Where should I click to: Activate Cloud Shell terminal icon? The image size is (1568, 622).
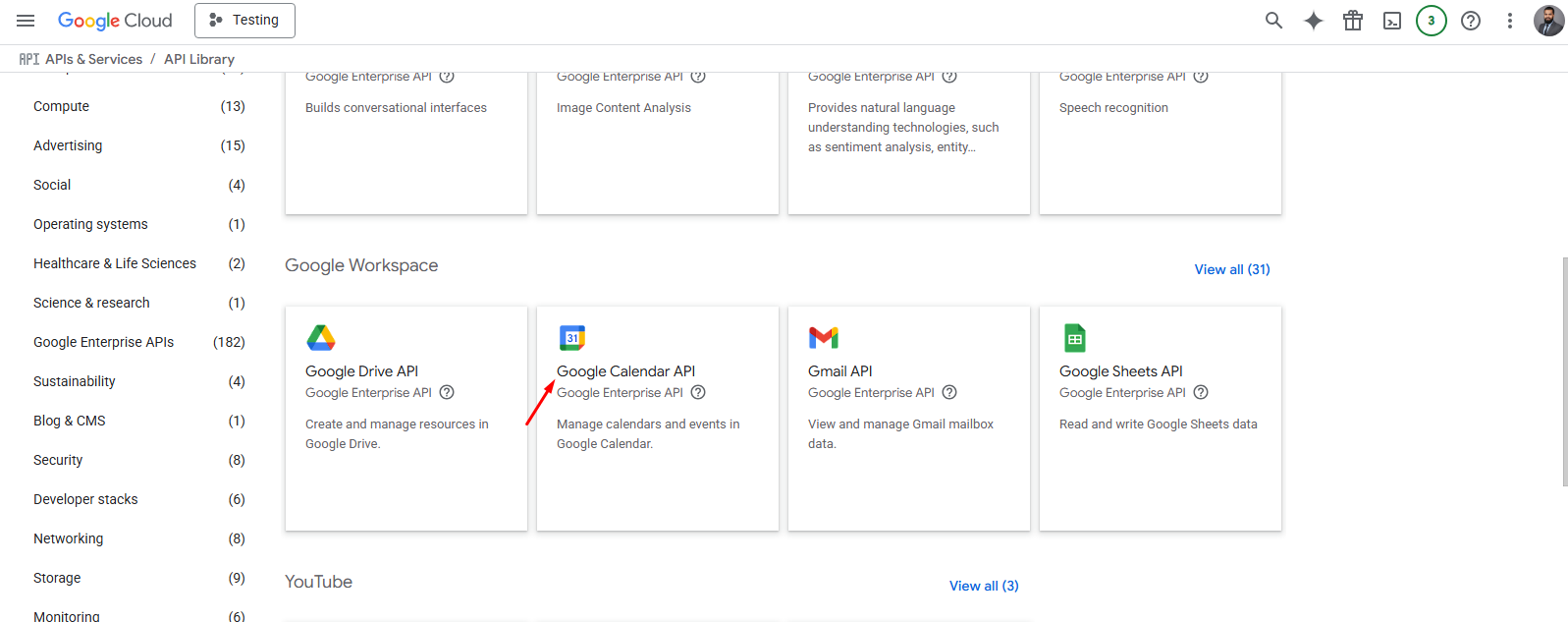(1391, 21)
